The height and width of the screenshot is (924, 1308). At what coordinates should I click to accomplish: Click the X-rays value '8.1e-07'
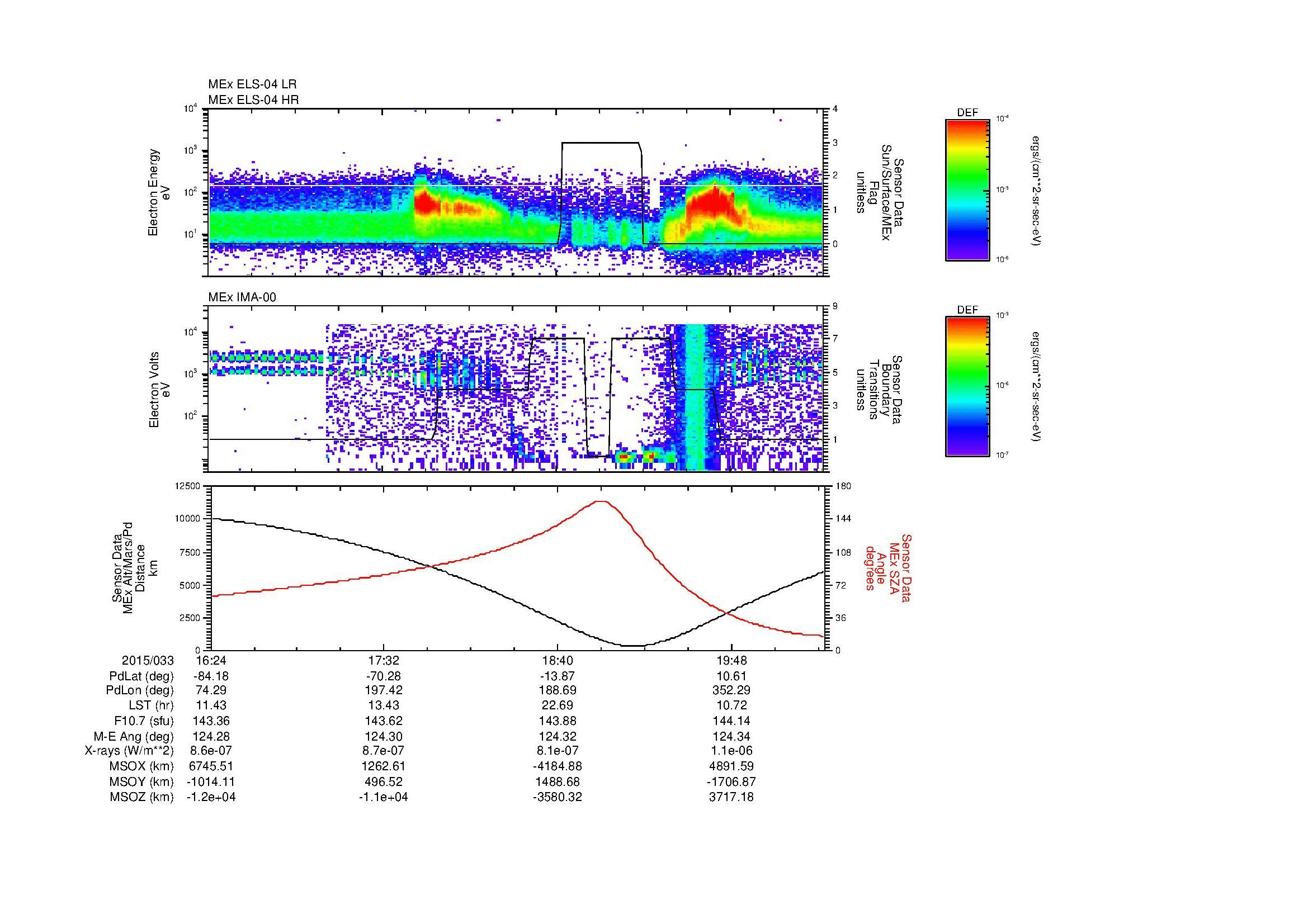pyautogui.click(x=557, y=751)
